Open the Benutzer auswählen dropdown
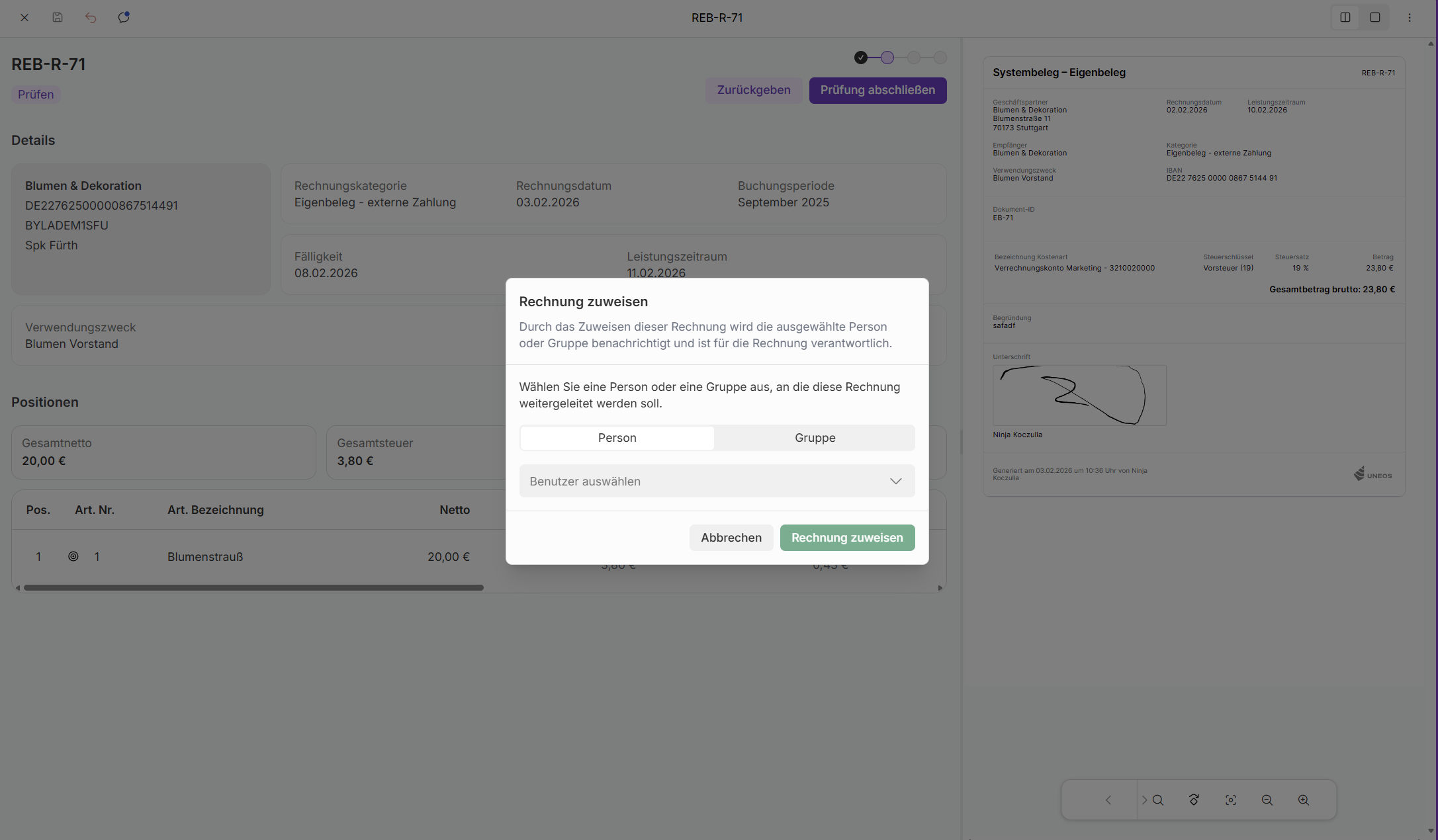The image size is (1438, 840). point(717,481)
